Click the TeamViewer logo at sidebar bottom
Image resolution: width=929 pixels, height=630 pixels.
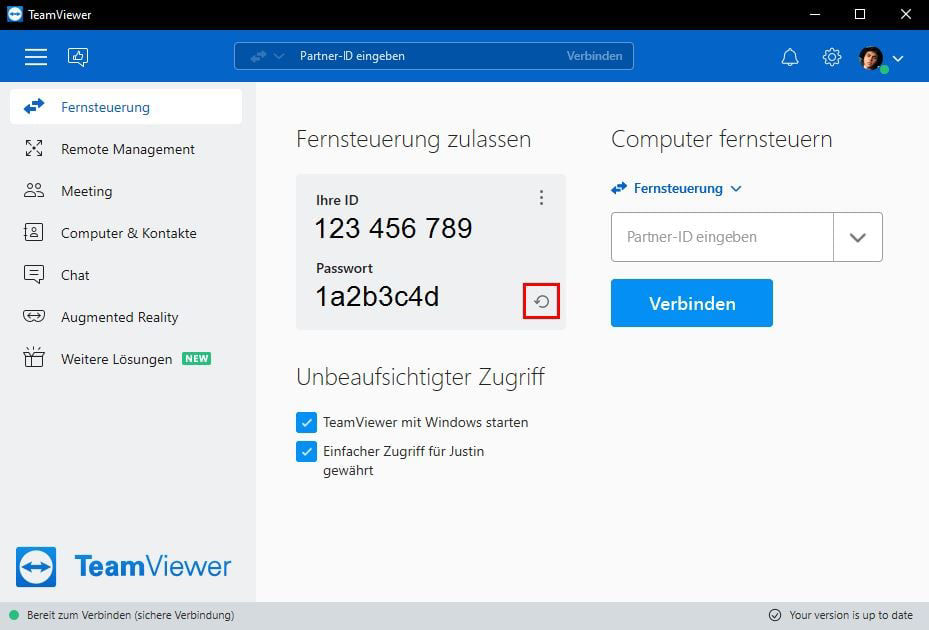coord(123,567)
